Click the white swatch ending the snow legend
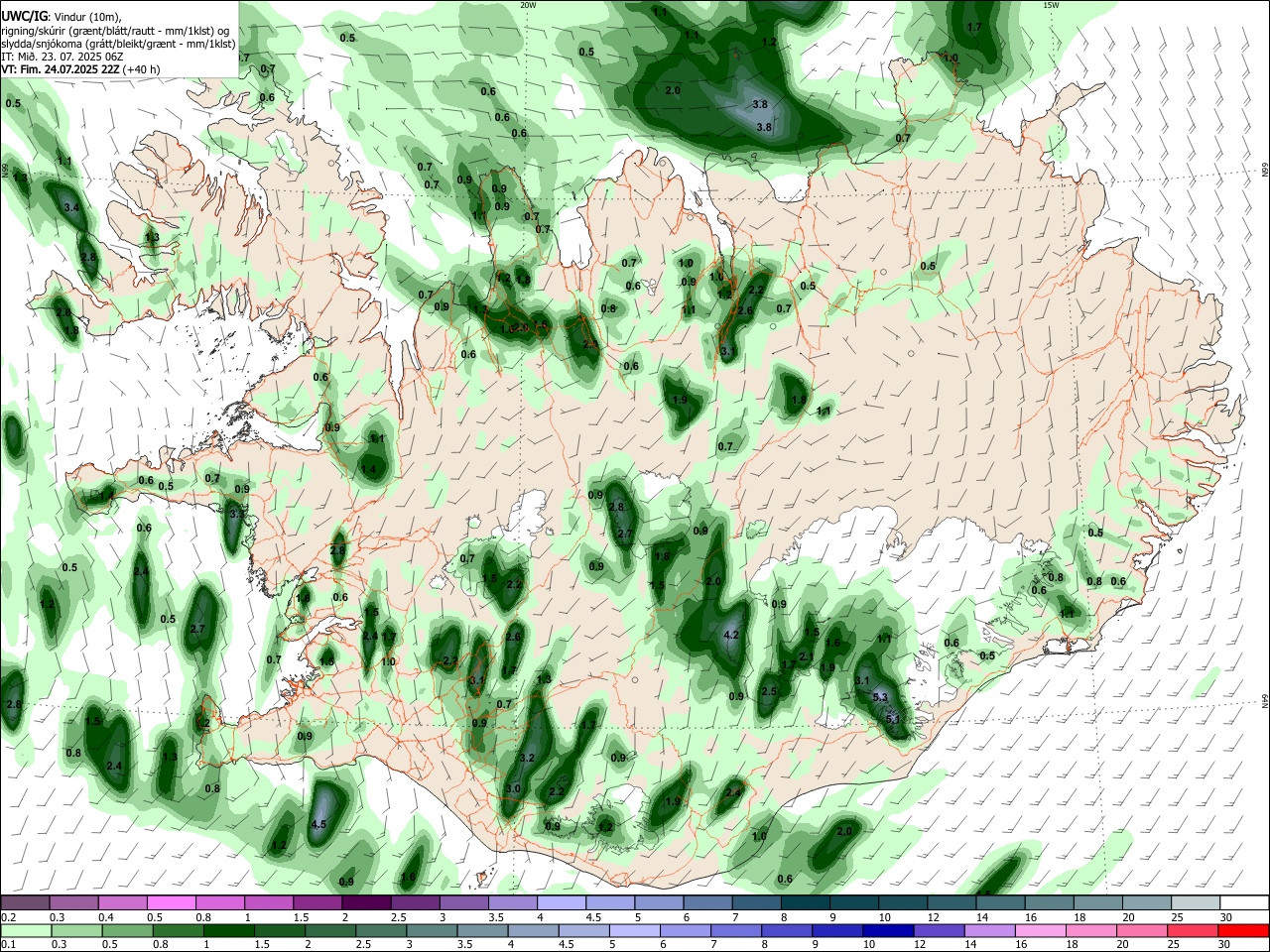The width and height of the screenshot is (1270, 952). coord(1245,902)
